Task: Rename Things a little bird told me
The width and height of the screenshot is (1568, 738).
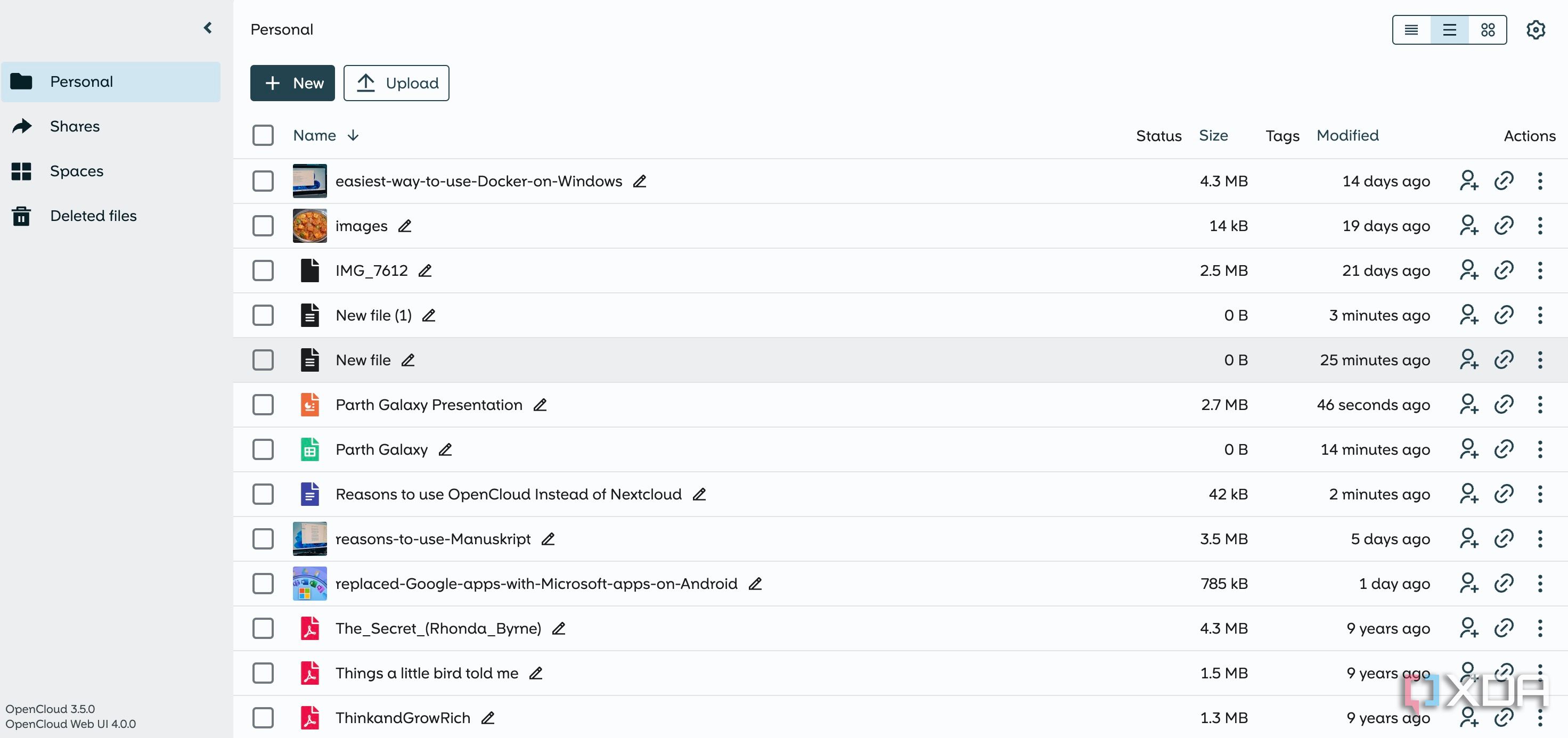Action: pyautogui.click(x=536, y=674)
